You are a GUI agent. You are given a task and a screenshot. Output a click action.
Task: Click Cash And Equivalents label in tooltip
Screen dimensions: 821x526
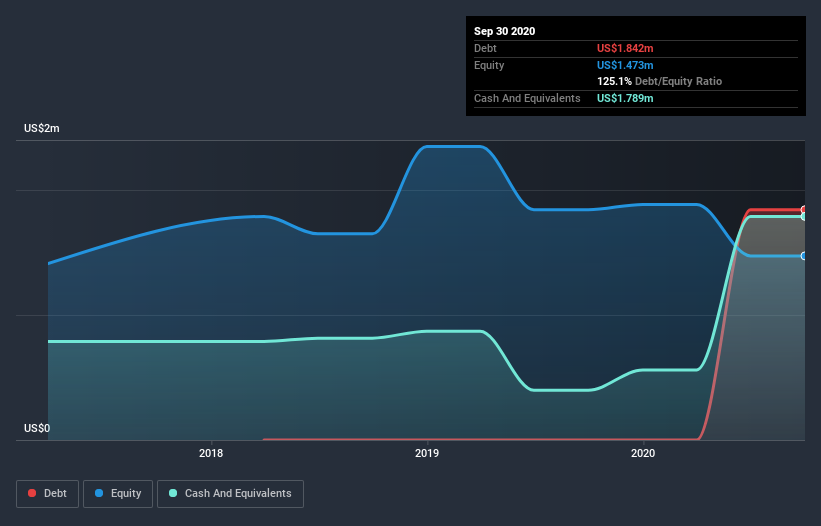point(527,98)
